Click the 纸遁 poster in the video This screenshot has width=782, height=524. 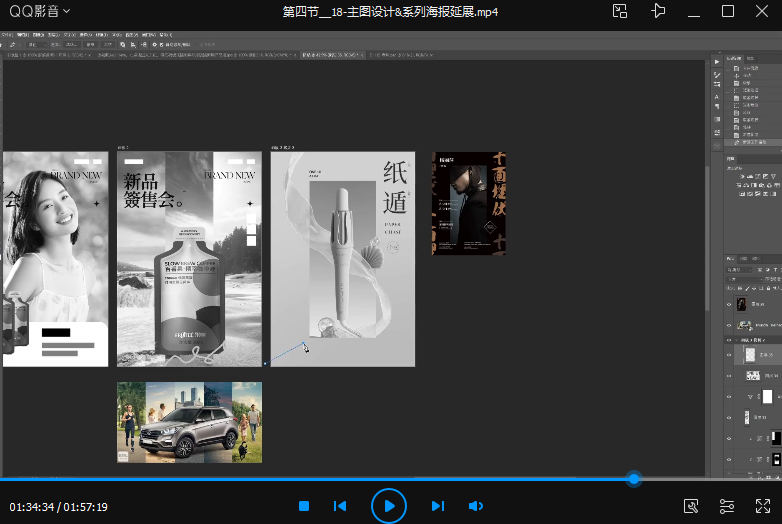point(342,258)
